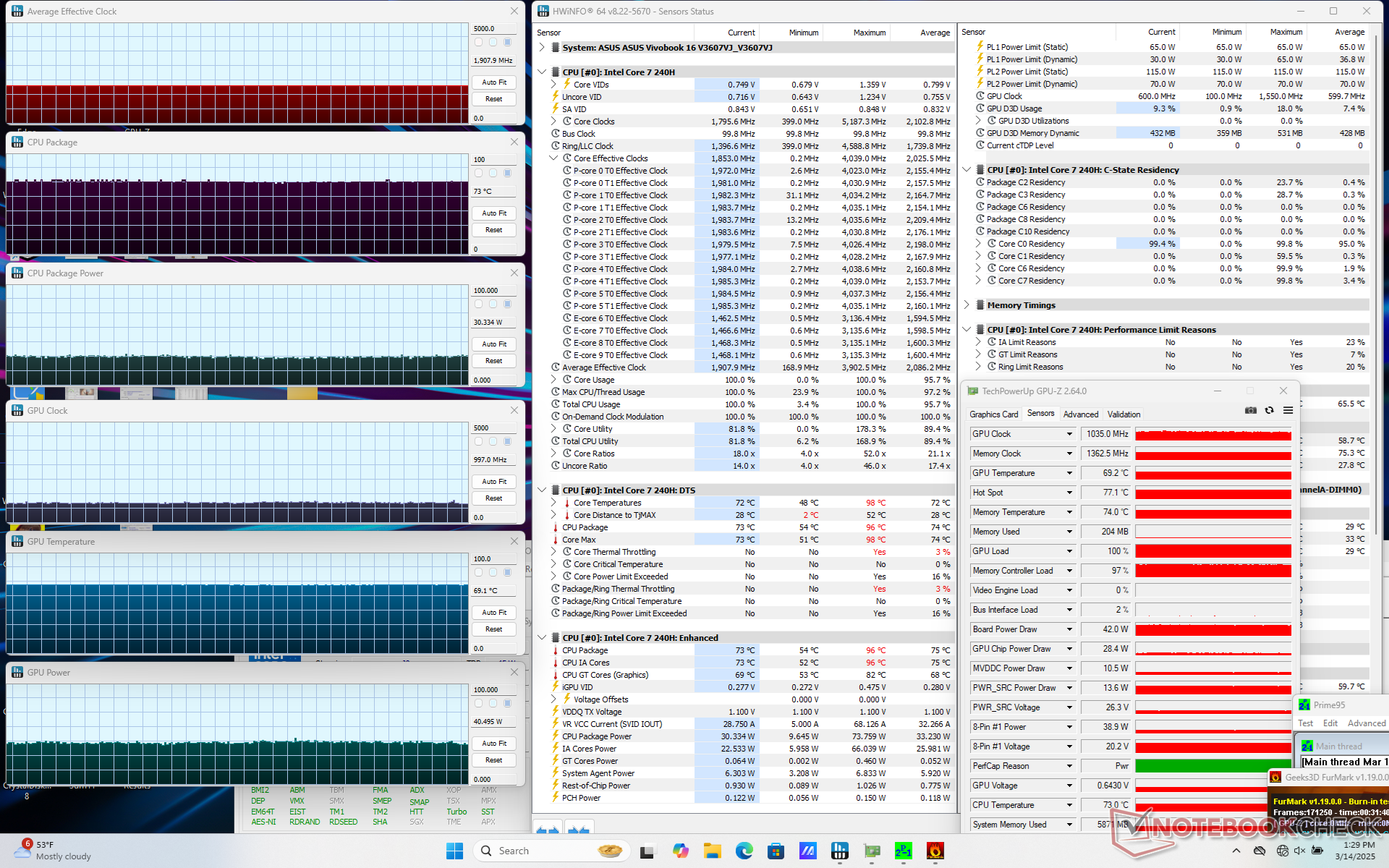Collapse the Core Effective Clocks tree

(553, 158)
